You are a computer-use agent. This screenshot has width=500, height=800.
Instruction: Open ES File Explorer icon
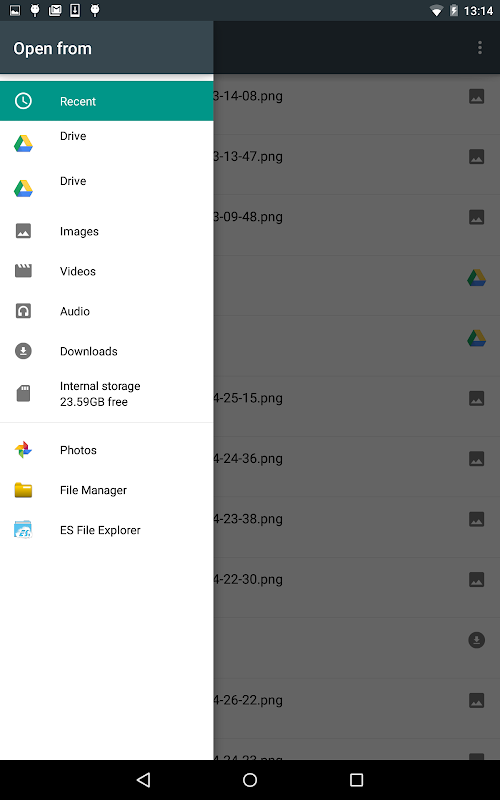(x=23, y=530)
